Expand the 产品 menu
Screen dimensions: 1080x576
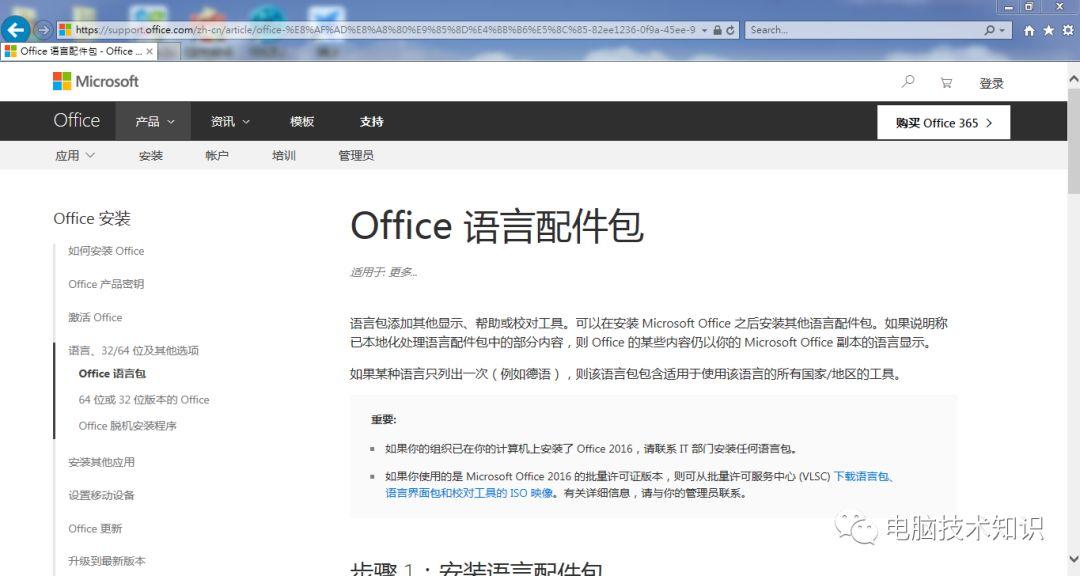click(154, 121)
